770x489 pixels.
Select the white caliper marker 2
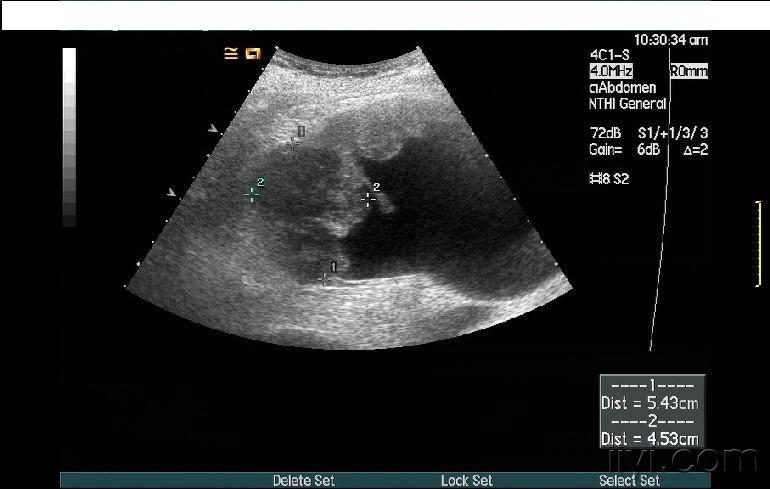[x=368, y=199]
